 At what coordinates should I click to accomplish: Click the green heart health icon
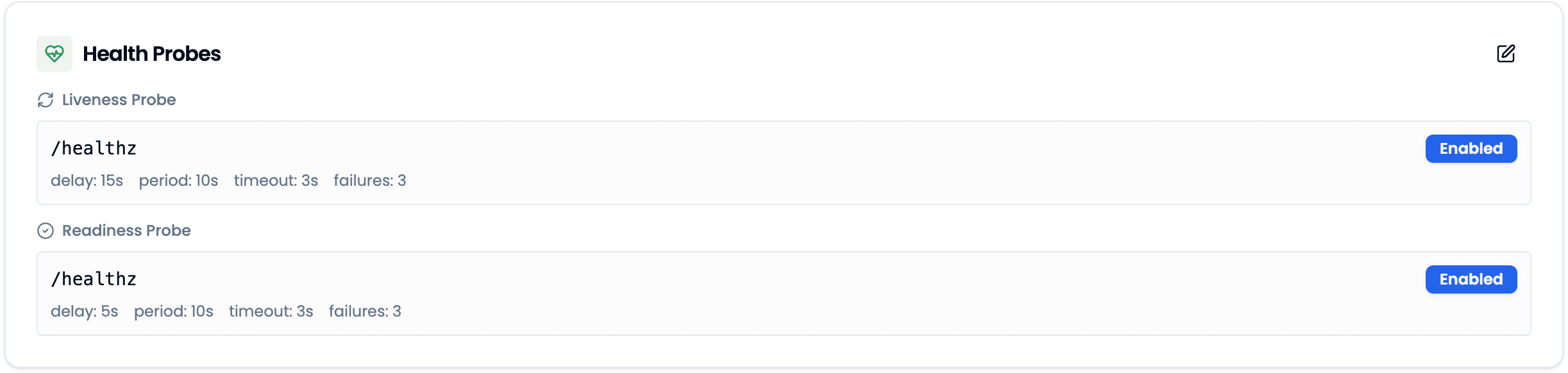pyautogui.click(x=54, y=54)
